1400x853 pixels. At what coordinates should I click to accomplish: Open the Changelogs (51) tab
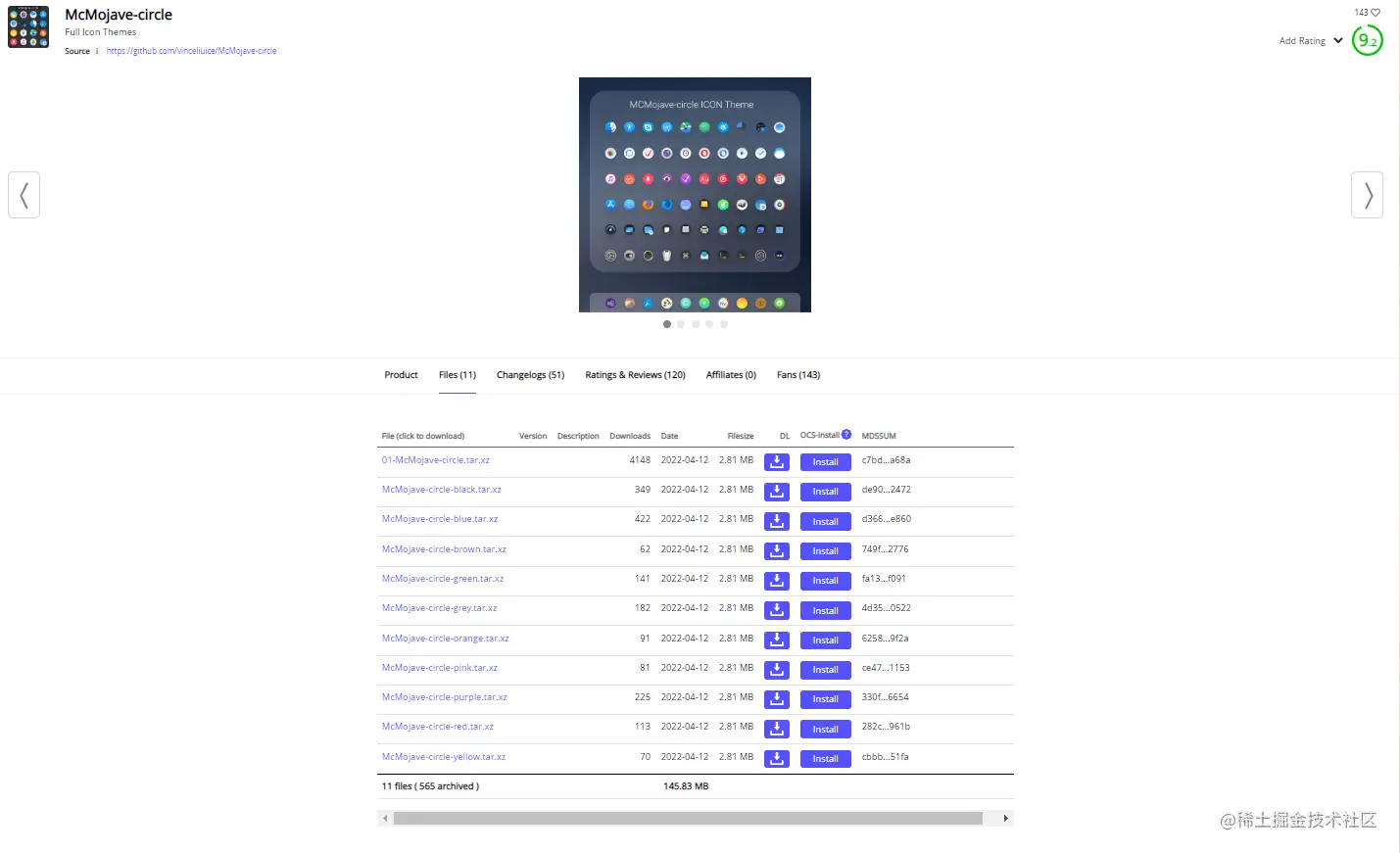pos(531,375)
